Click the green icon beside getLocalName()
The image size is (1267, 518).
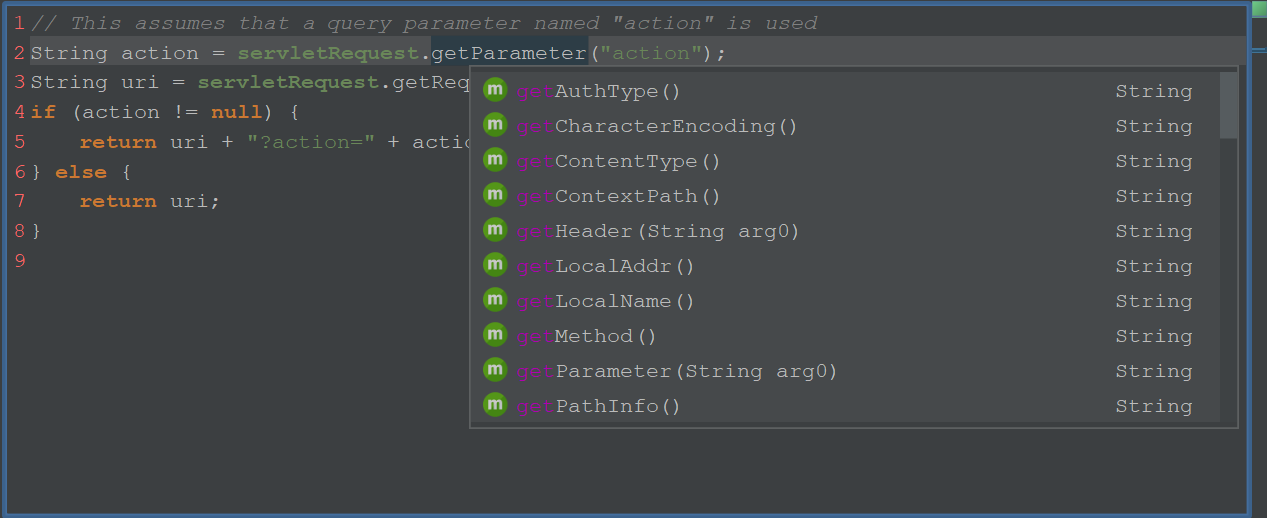(495, 300)
